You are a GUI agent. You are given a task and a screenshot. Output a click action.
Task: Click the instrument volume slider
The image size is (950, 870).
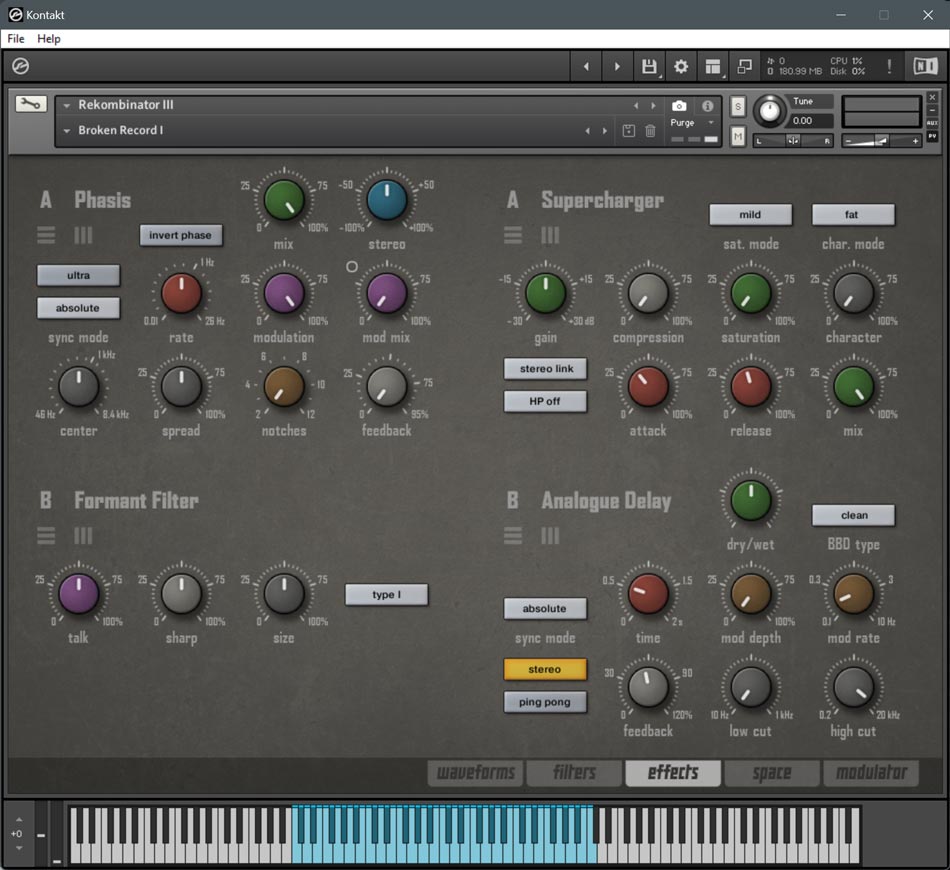pyautogui.click(x=882, y=141)
